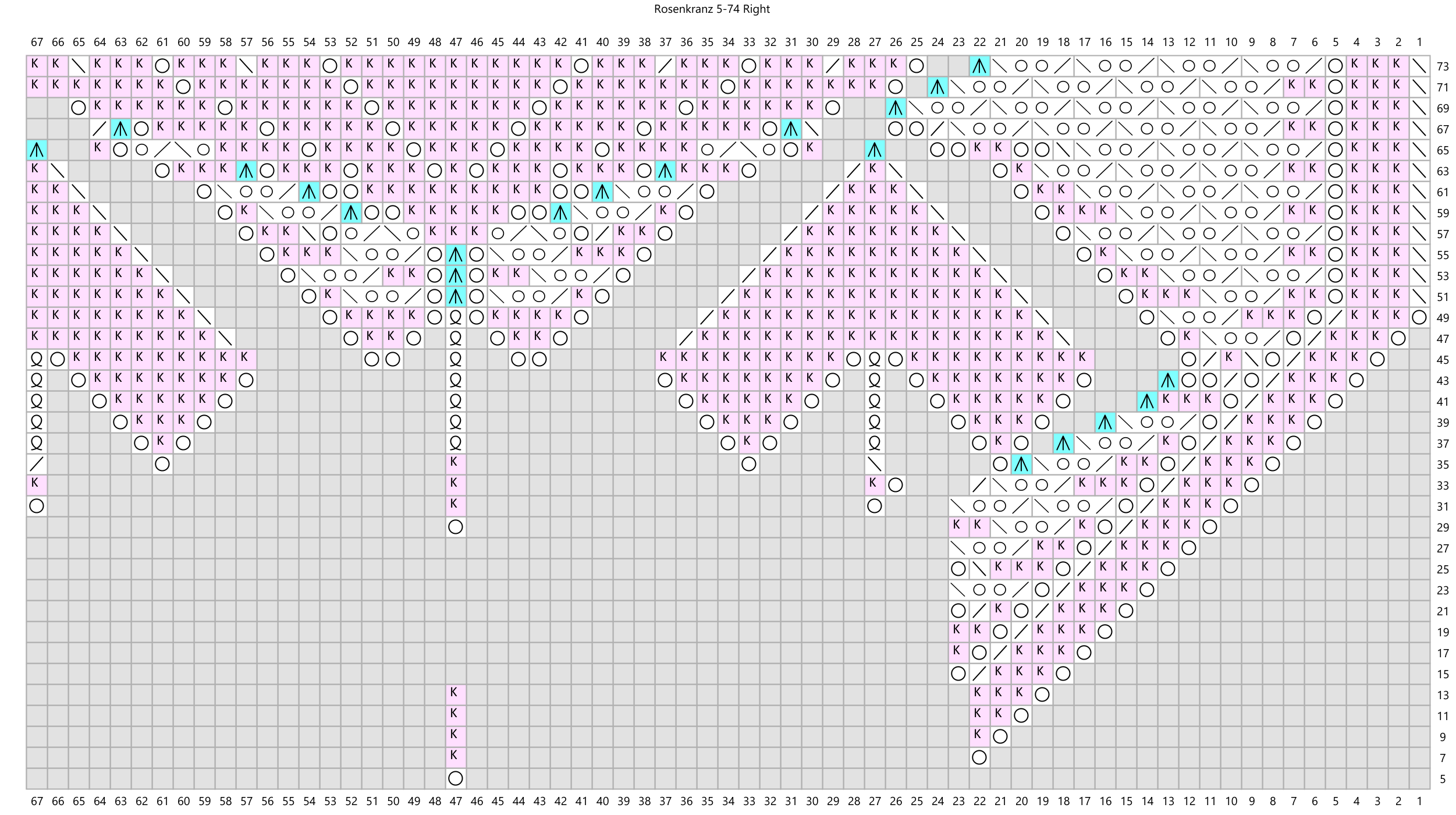Click column number 67 in top header
The image size is (1456, 815).
[x=37, y=42]
